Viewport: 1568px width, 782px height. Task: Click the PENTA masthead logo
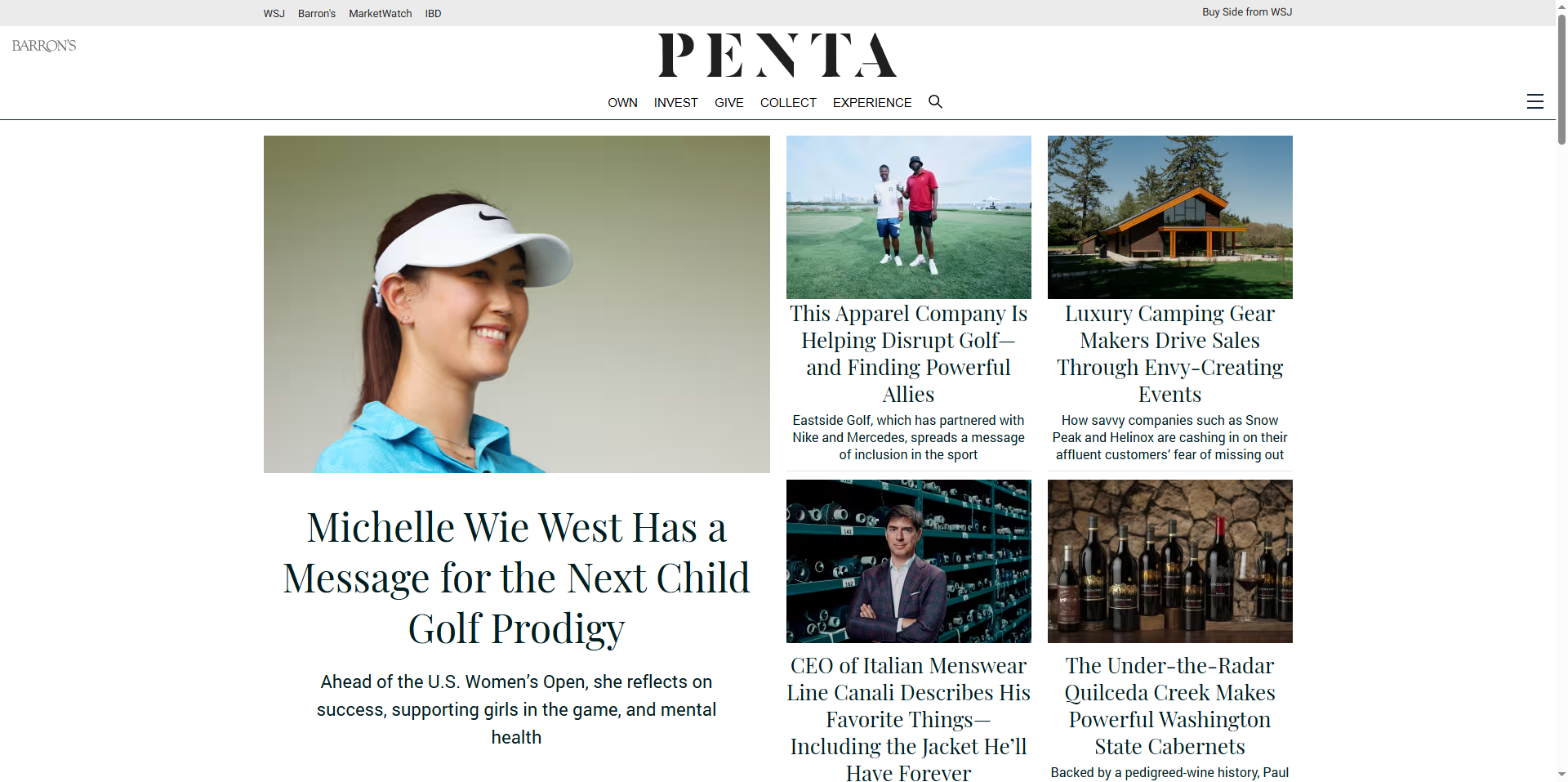[777, 55]
